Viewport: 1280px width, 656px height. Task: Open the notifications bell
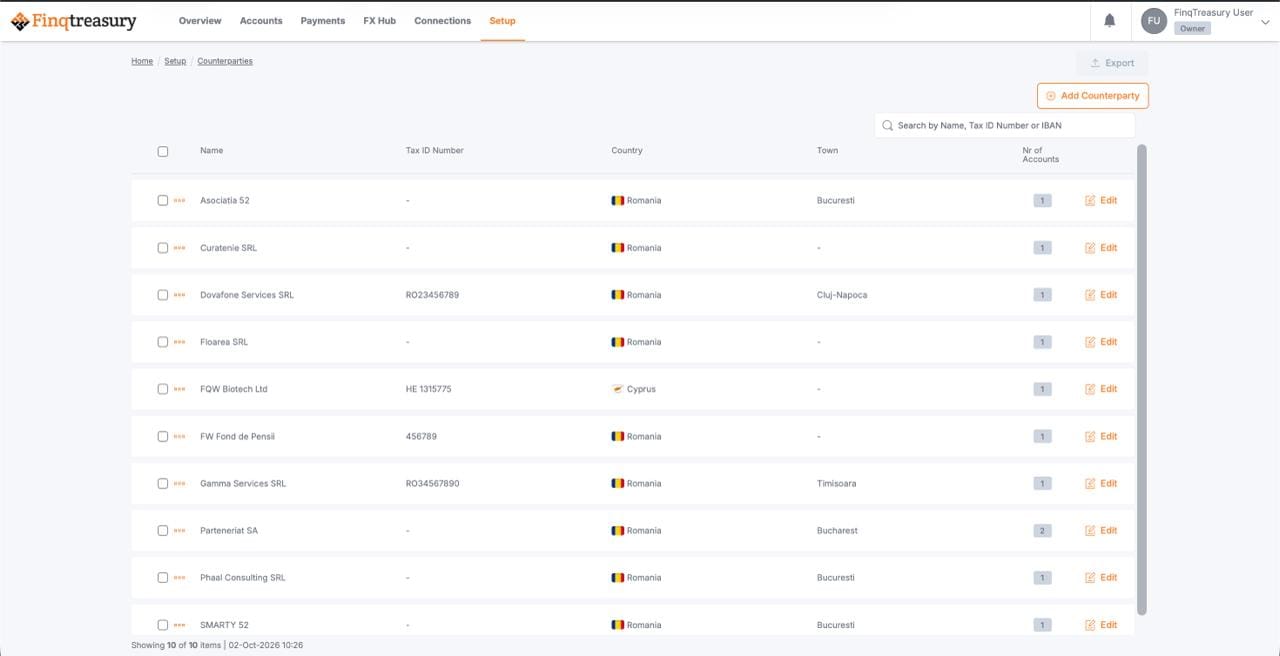[x=1109, y=20]
